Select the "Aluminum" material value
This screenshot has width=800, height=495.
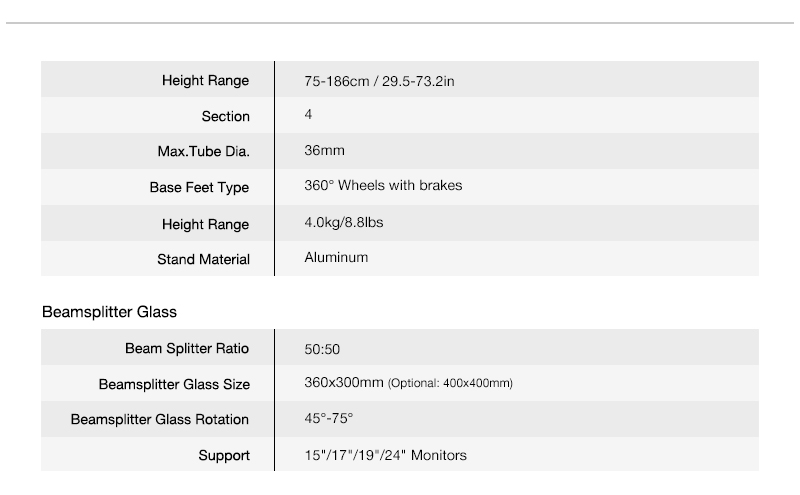(x=336, y=257)
